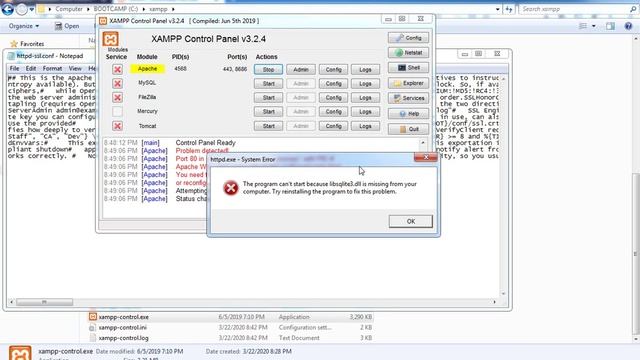The height and width of the screenshot is (360, 640).
Task: Quit XAMPP Control Panel
Action: coord(409,129)
